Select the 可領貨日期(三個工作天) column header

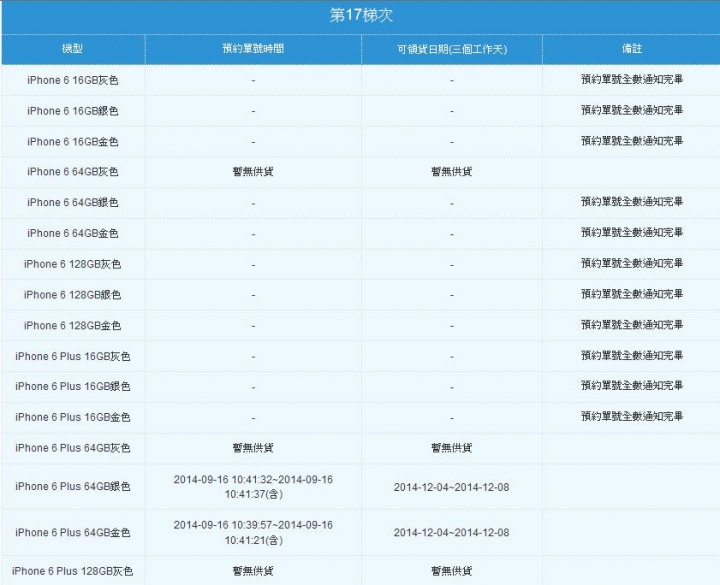tap(452, 49)
